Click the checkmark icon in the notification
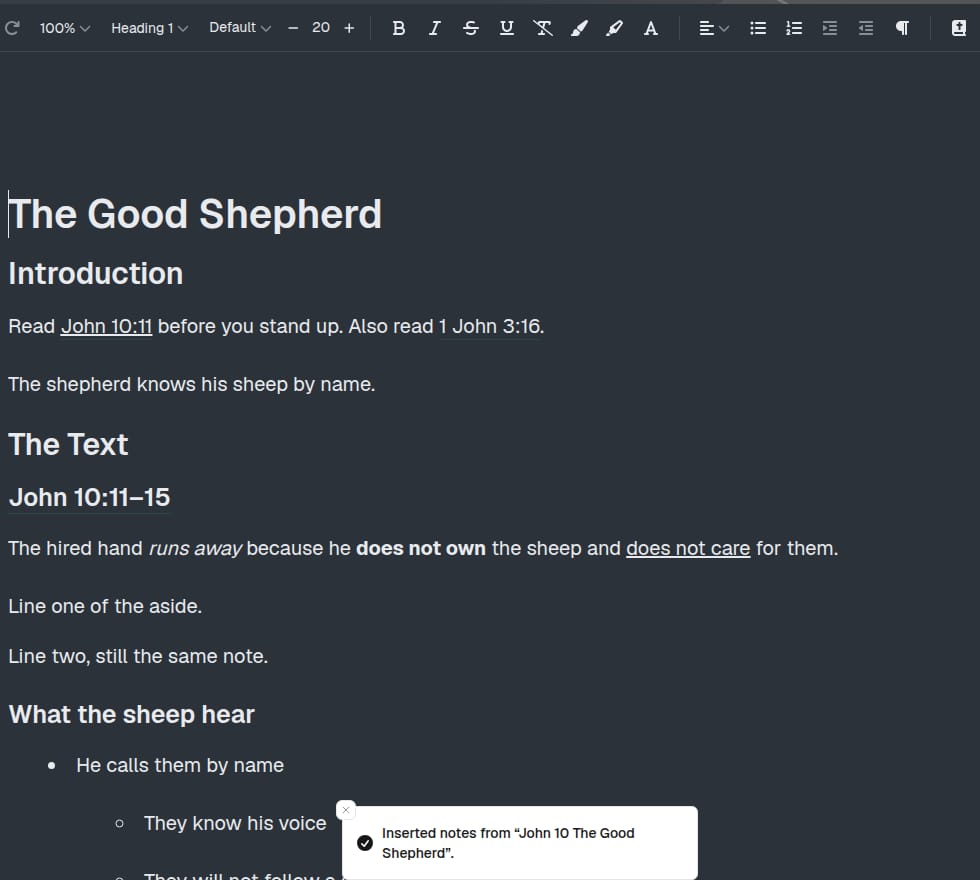This screenshot has width=980, height=880. 365,843
